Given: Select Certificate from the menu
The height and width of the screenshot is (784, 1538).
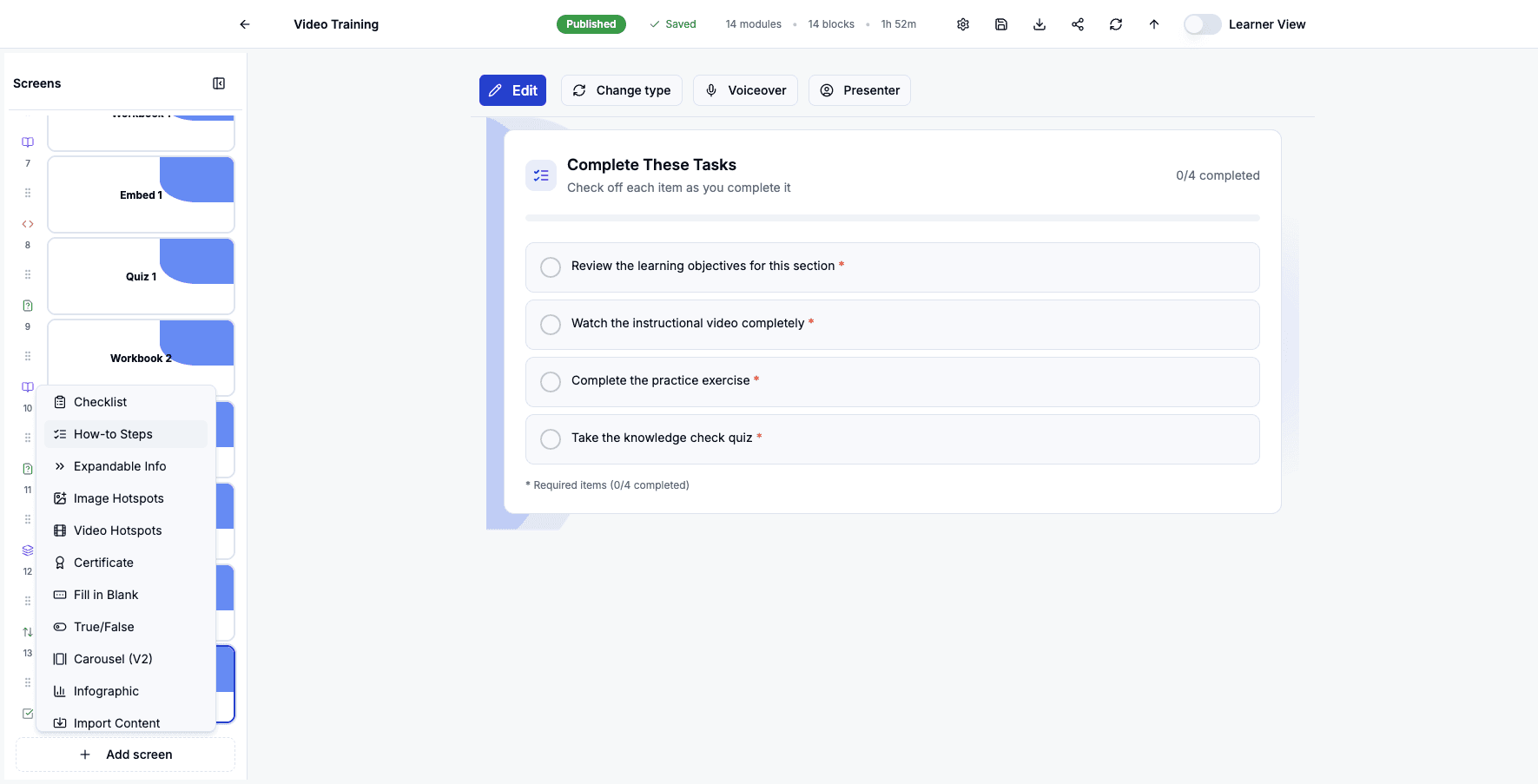Looking at the screenshot, I should [x=126, y=563].
